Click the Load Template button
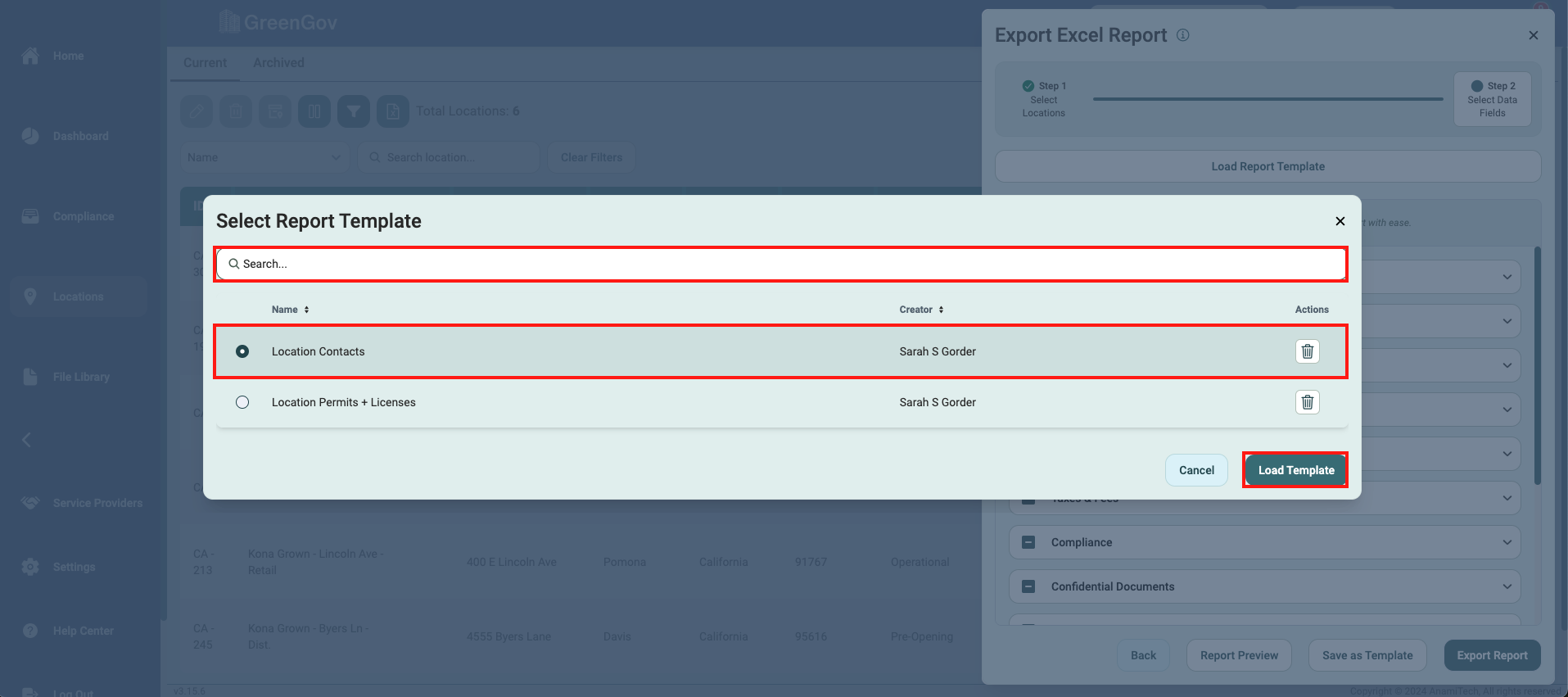This screenshot has height=697, width=1568. click(x=1295, y=470)
